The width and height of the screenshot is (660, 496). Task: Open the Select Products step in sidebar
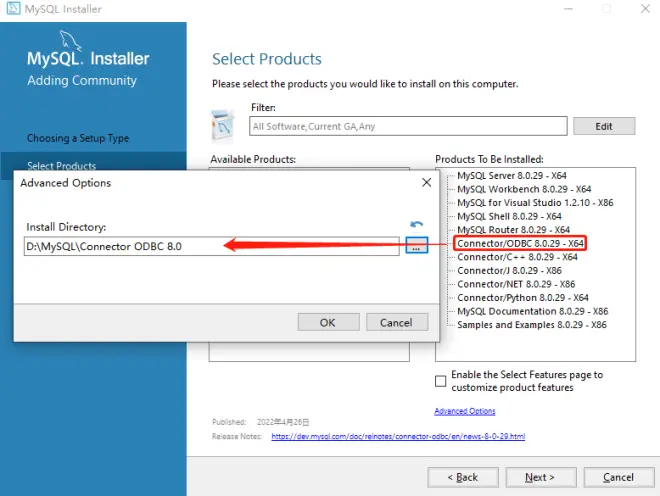[x=61, y=165]
